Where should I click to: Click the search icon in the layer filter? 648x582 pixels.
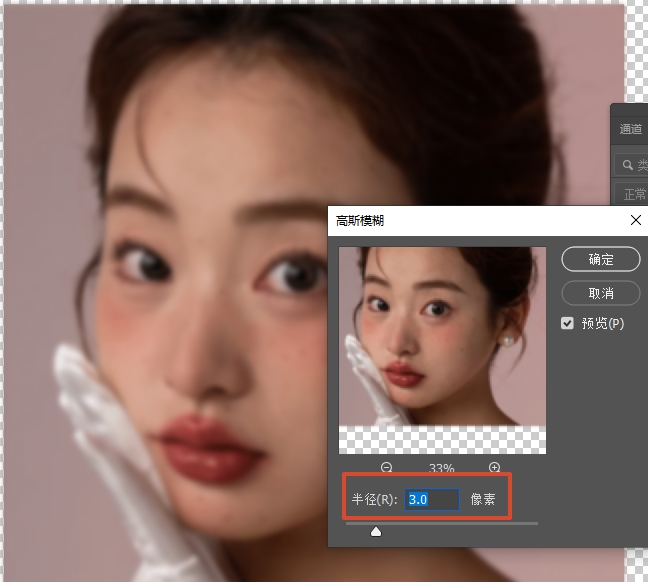(x=627, y=164)
